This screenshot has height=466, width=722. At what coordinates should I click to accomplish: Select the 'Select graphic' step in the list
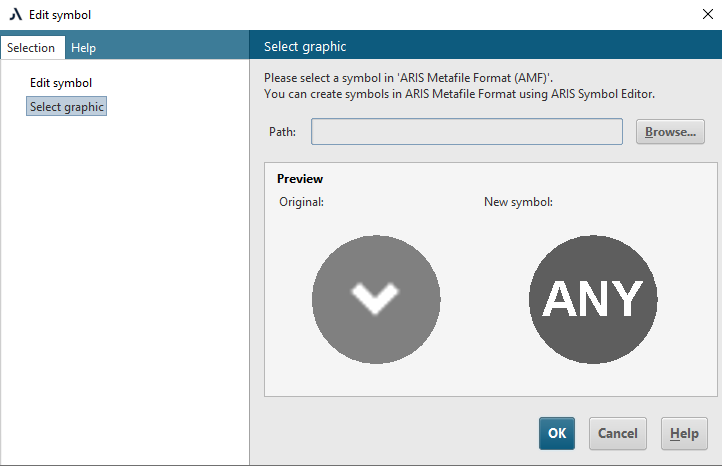click(67, 107)
